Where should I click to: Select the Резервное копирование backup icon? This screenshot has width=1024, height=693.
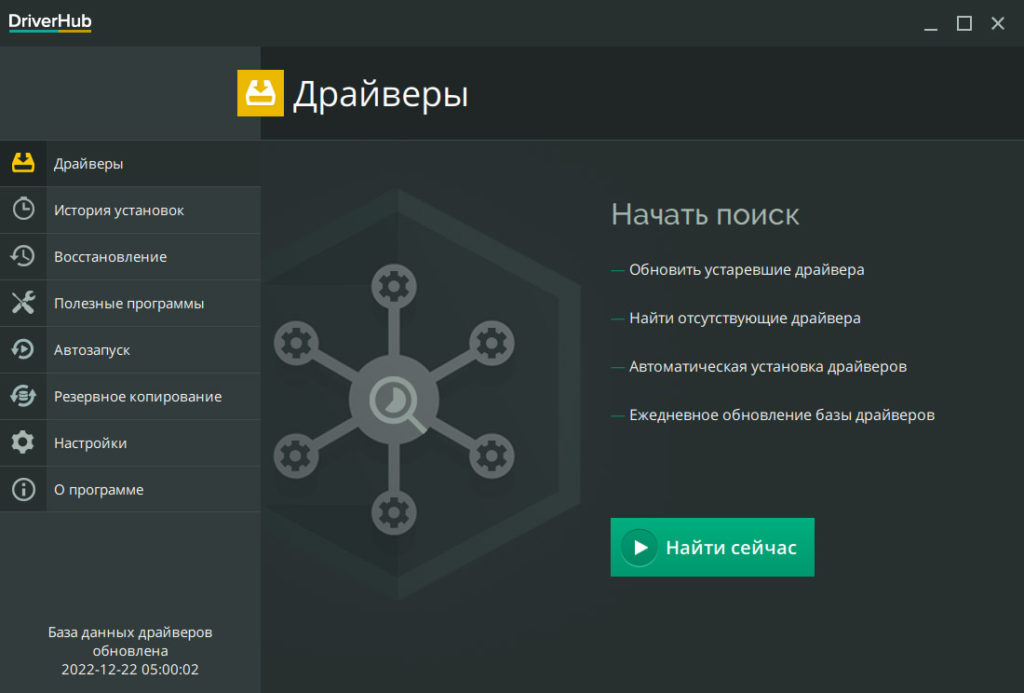pyautogui.click(x=24, y=396)
